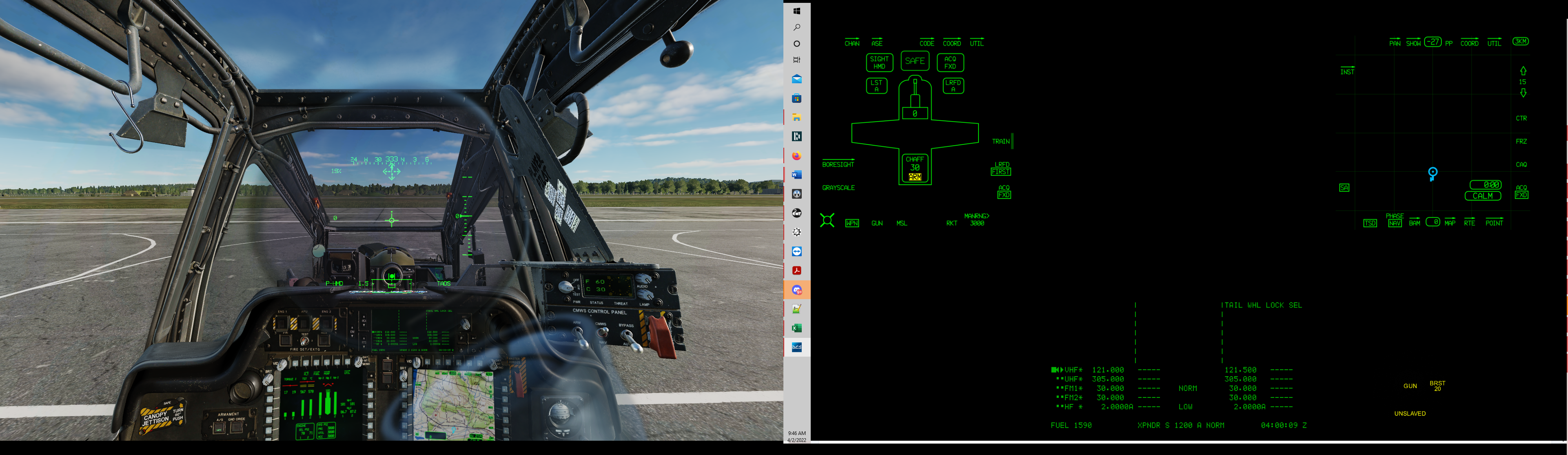Click the cyan ownship symbol on TSD
The width and height of the screenshot is (1568, 455).
pyautogui.click(x=1432, y=173)
